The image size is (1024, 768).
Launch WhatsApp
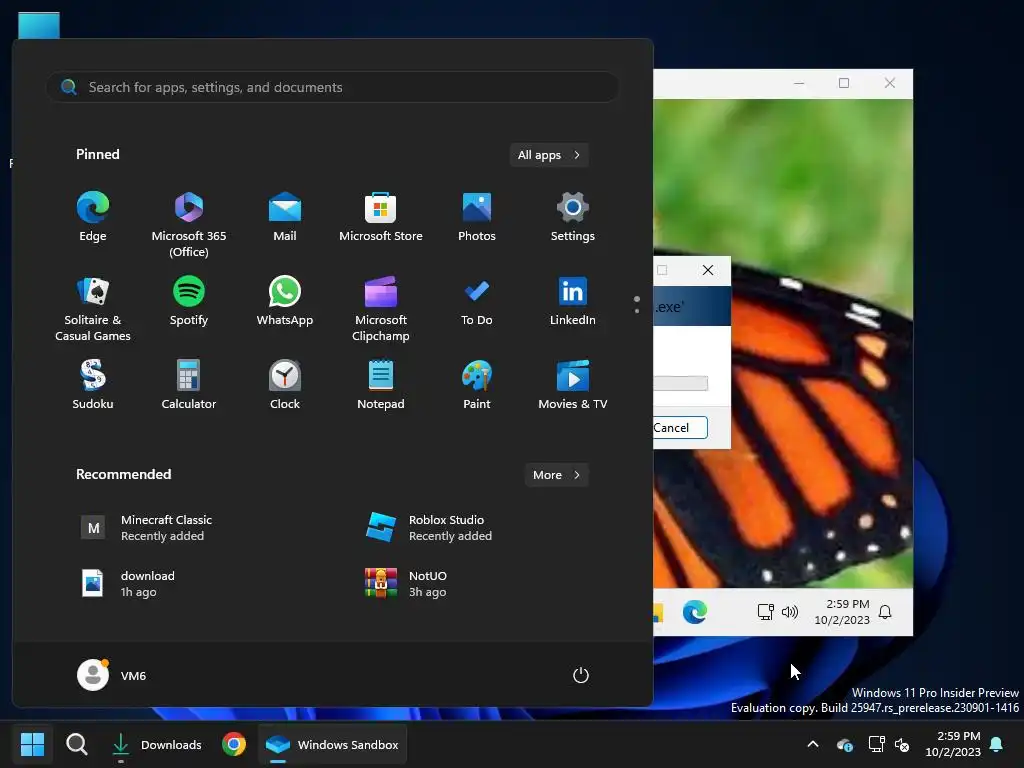click(285, 301)
